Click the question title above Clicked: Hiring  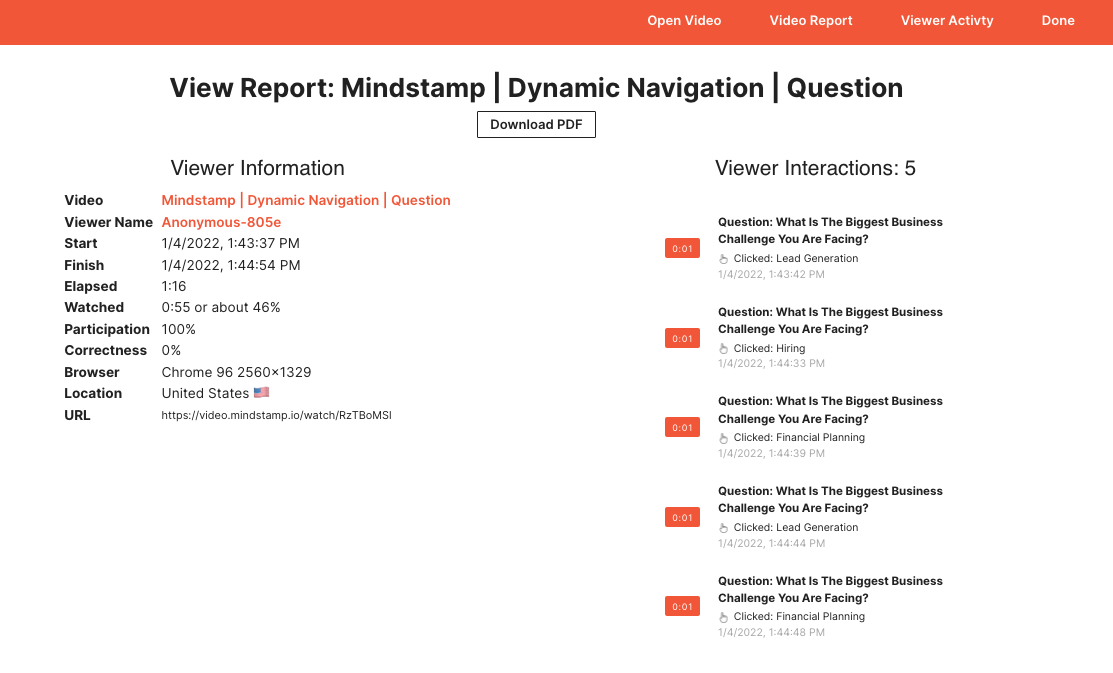(x=830, y=320)
